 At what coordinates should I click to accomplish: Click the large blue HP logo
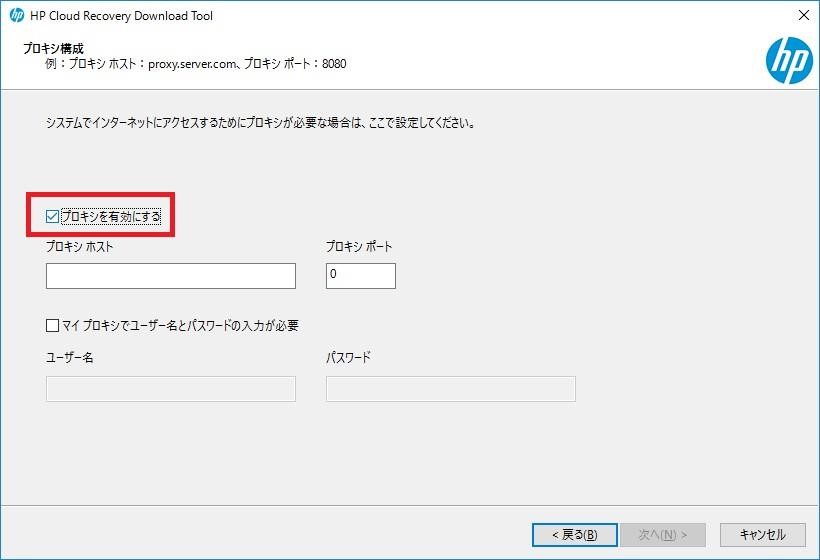[789, 61]
